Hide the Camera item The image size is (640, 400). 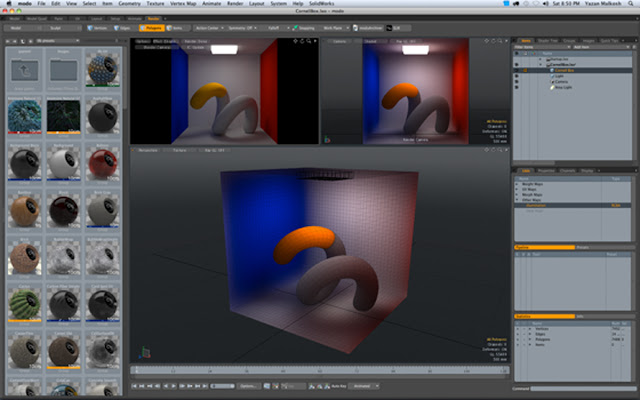click(517, 82)
